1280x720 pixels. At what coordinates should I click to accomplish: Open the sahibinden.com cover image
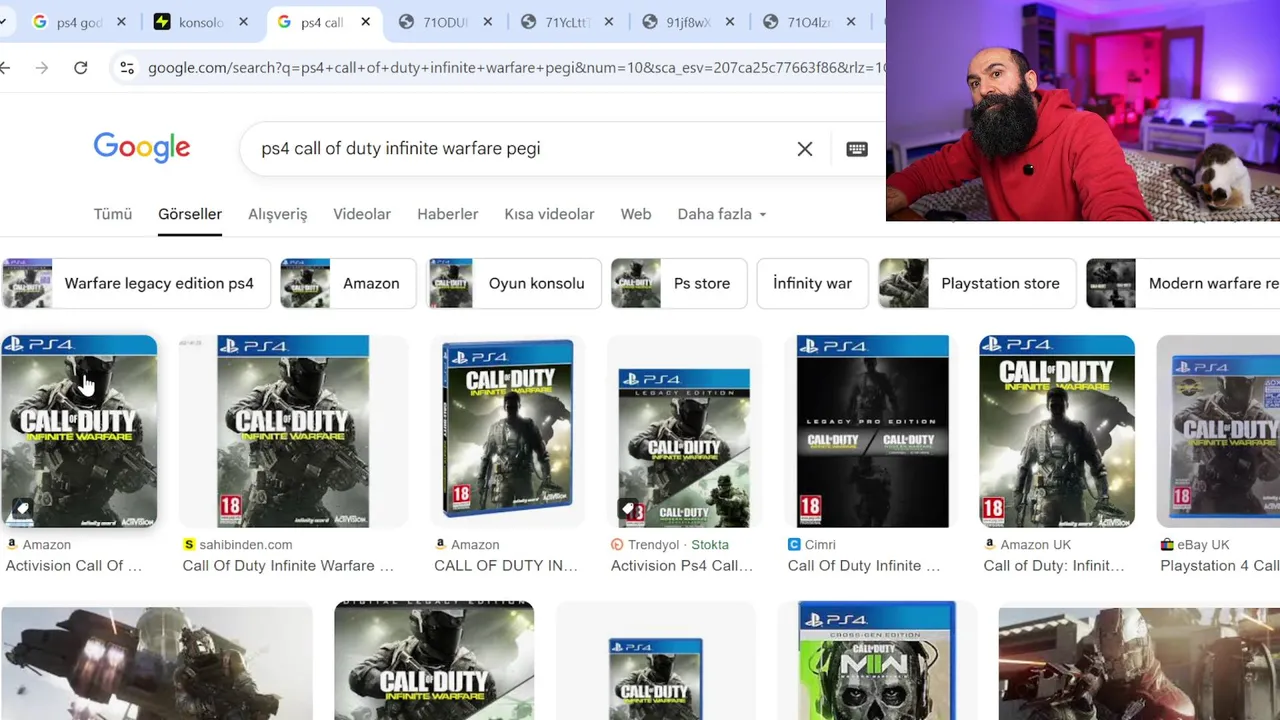click(x=293, y=431)
